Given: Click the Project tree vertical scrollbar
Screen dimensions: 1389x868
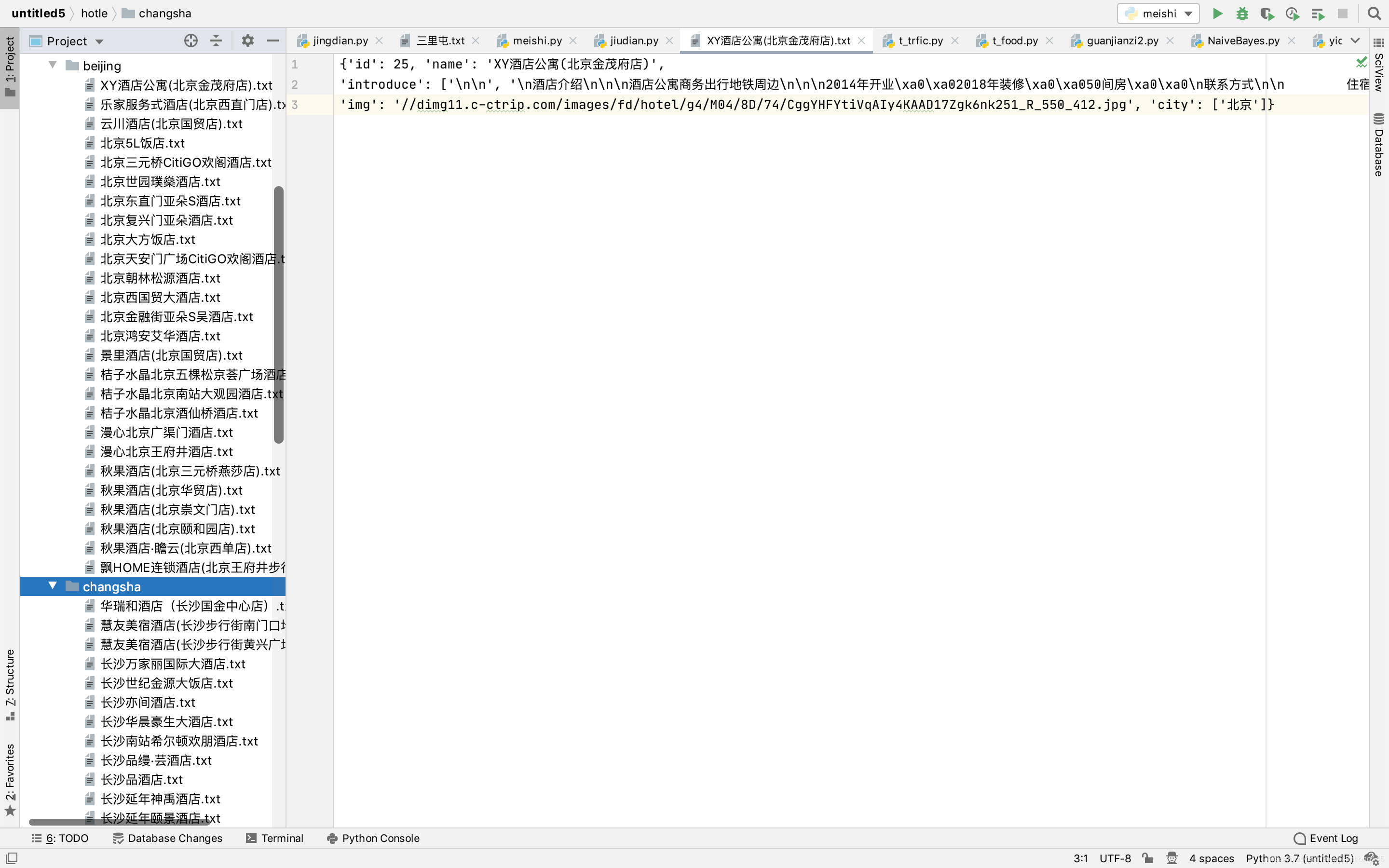Looking at the screenshot, I should 279,314.
